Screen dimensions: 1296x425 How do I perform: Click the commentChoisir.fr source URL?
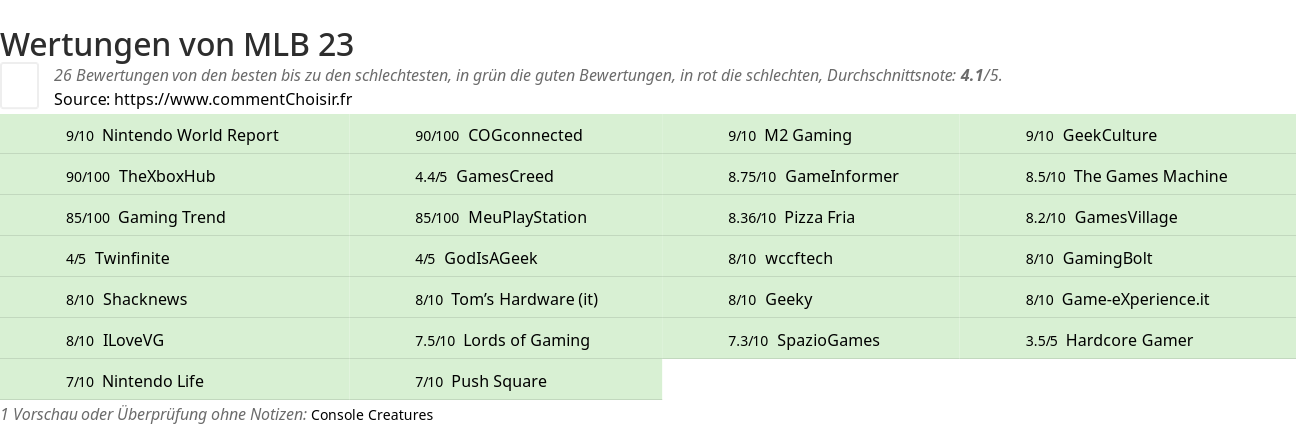pos(233,99)
